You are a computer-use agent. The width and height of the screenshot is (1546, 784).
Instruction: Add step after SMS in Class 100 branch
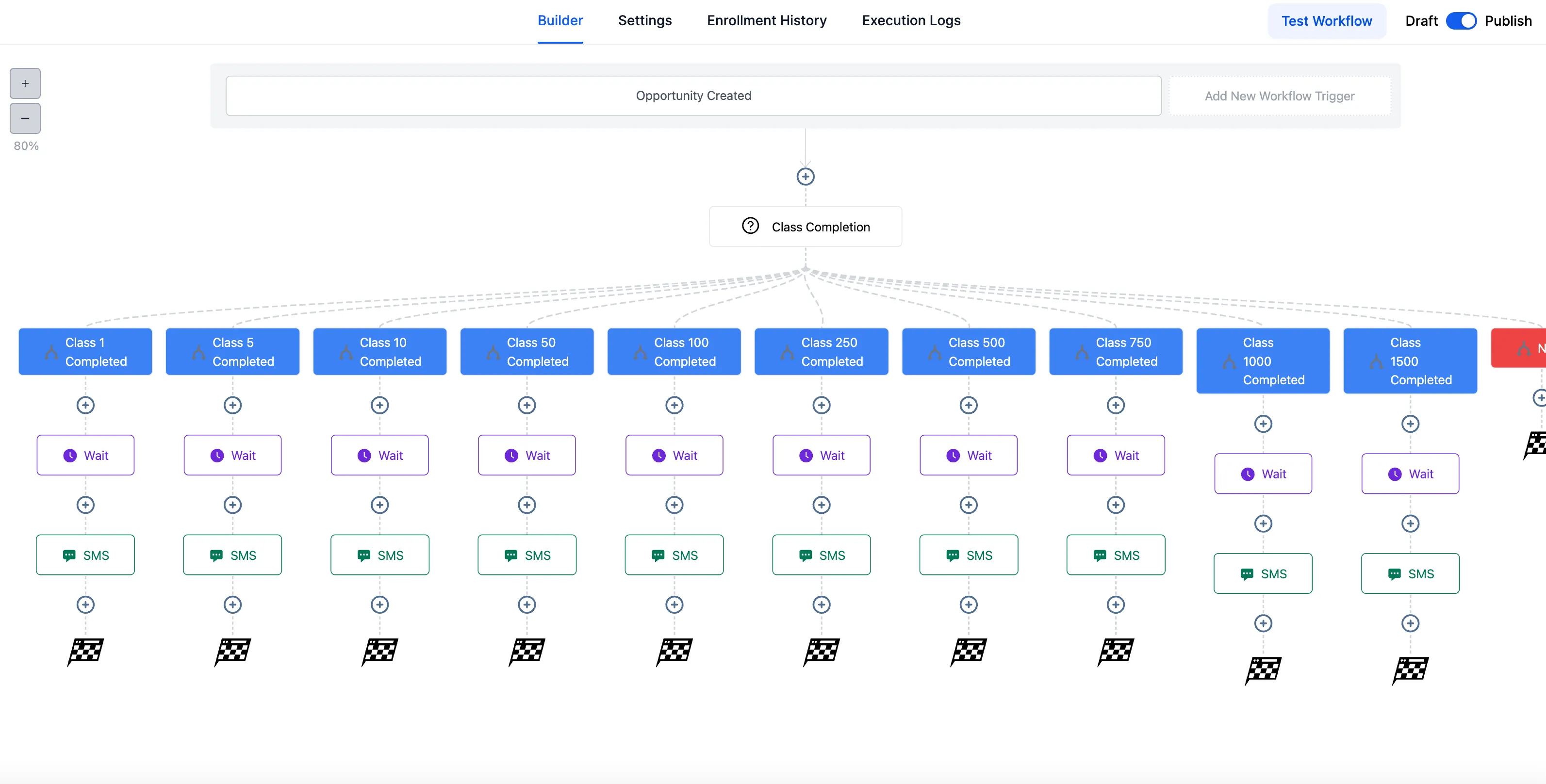(674, 604)
